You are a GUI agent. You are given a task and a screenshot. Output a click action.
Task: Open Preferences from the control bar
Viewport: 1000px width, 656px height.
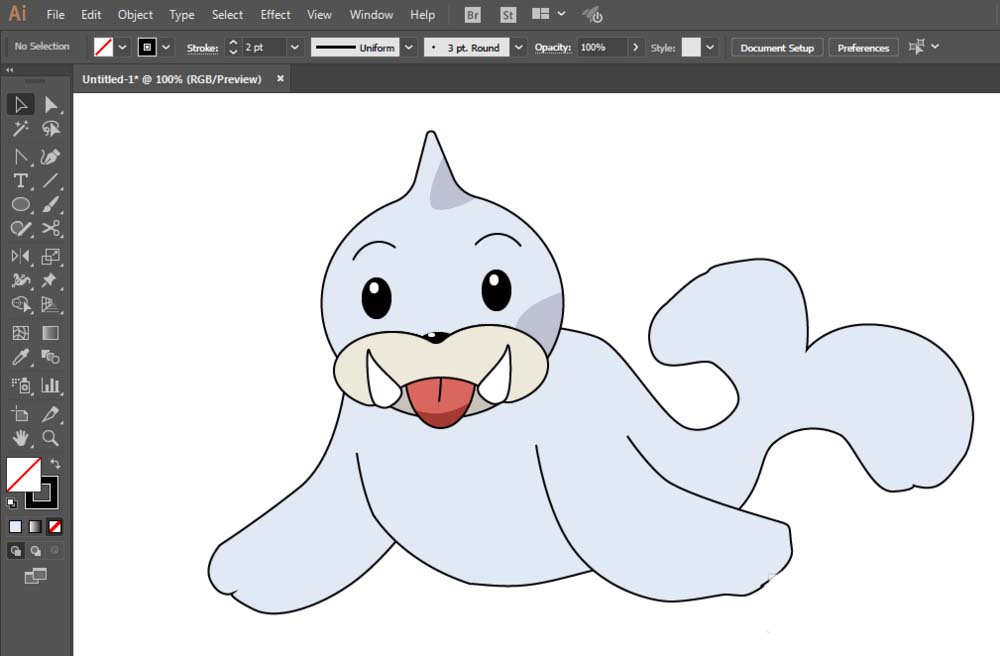pos(863,47)
